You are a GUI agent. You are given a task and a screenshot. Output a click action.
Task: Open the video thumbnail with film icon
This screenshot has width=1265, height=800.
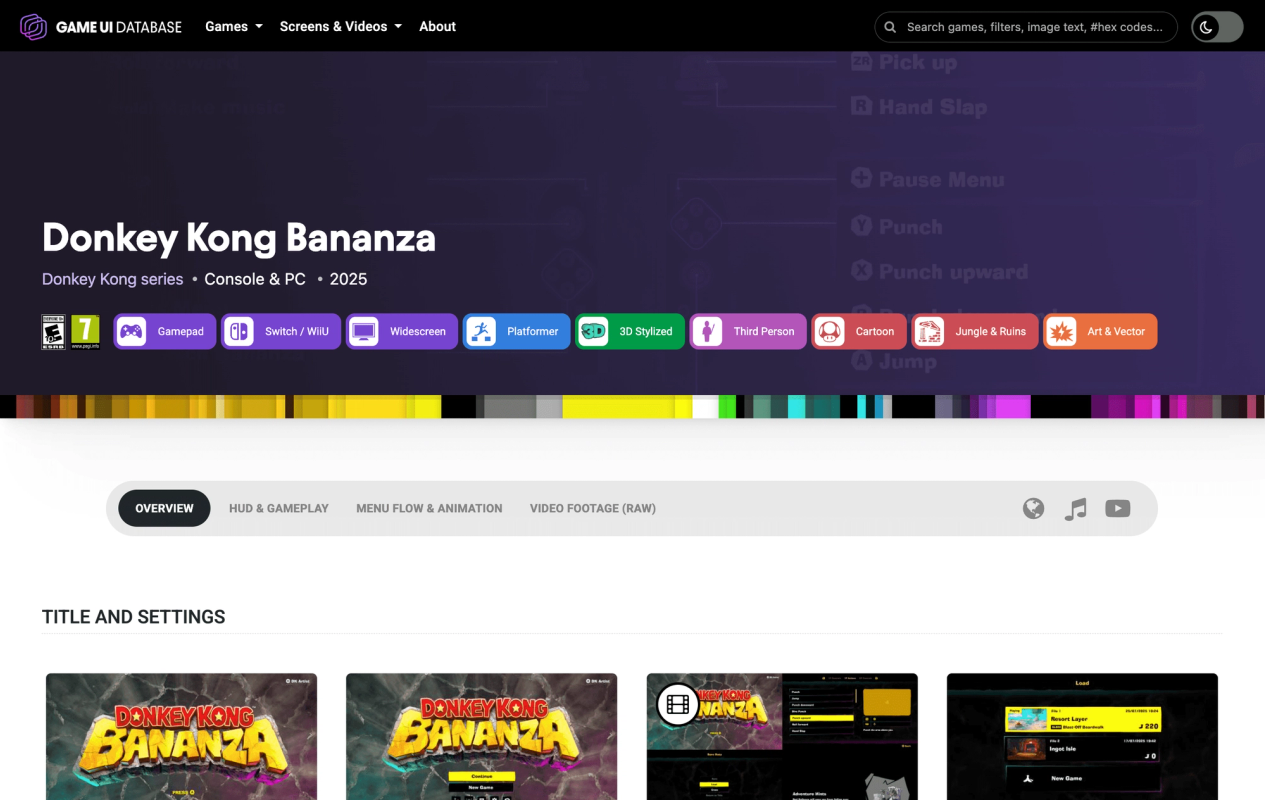click(x=782, y=737)
